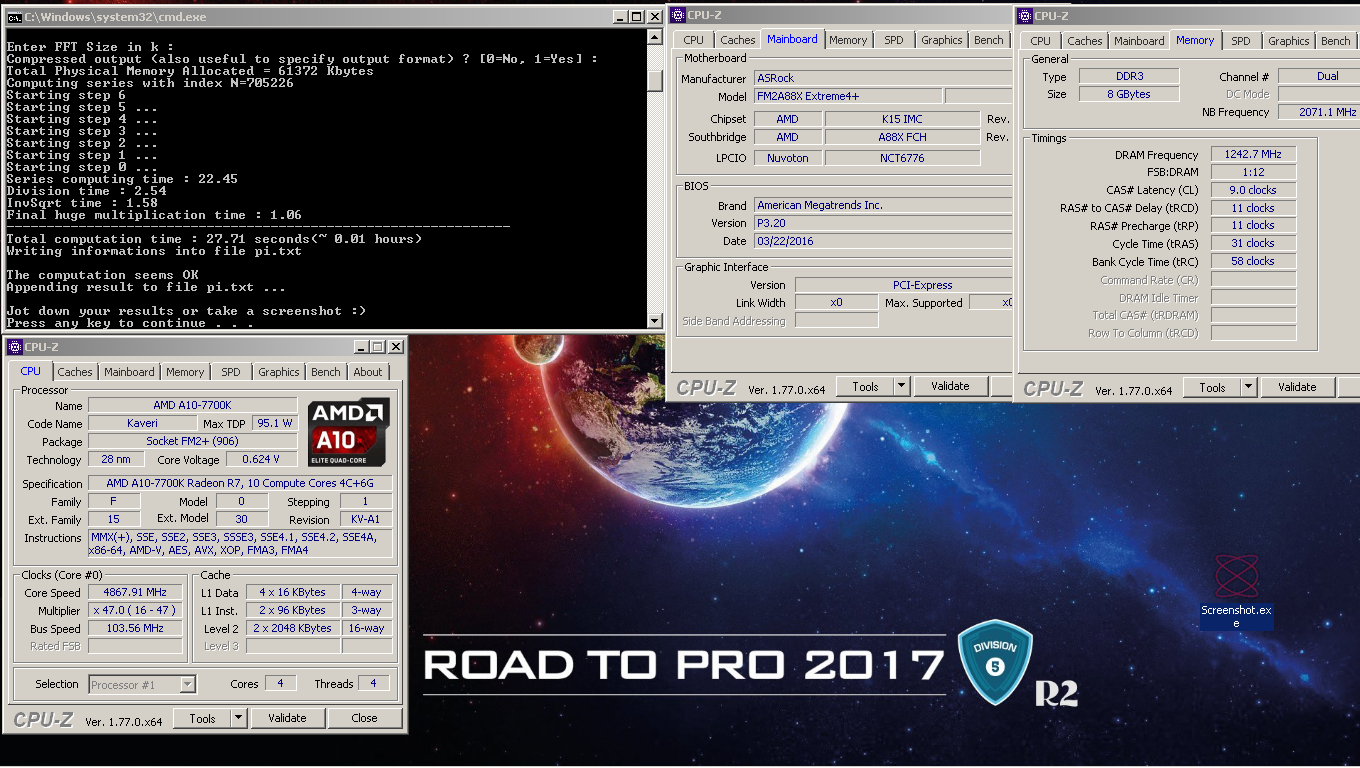Select Mainboard tab in Memory window
Viewport: 1360px width, 768px height.
tap(1140, 41)
